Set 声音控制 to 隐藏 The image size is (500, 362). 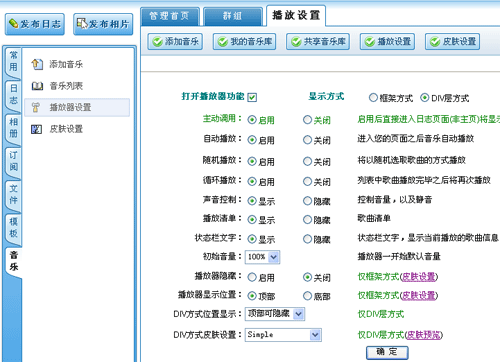(x=307, y=201)
